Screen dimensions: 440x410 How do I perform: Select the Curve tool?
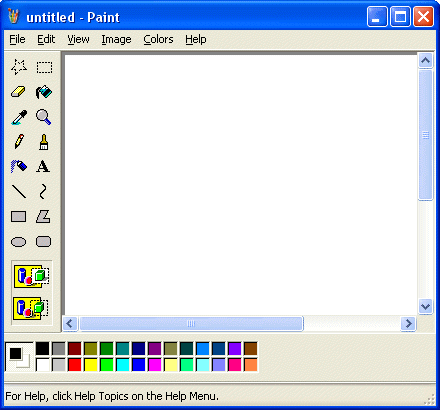[44, 191]
